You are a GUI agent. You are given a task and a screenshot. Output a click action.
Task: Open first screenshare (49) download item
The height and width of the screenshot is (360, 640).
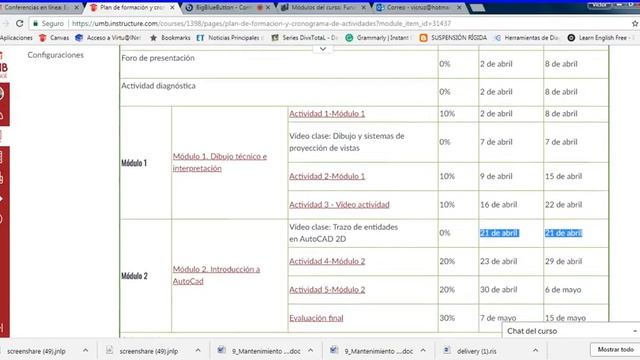(x=36, y=351)
